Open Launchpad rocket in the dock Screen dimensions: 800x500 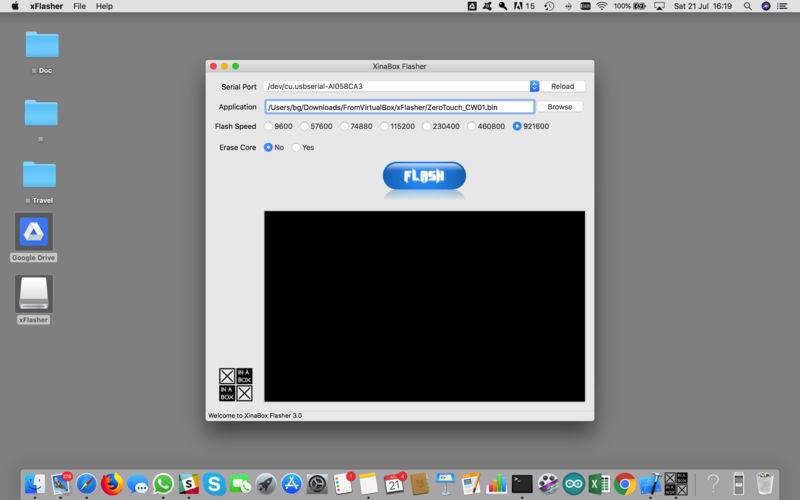(266, 484)
